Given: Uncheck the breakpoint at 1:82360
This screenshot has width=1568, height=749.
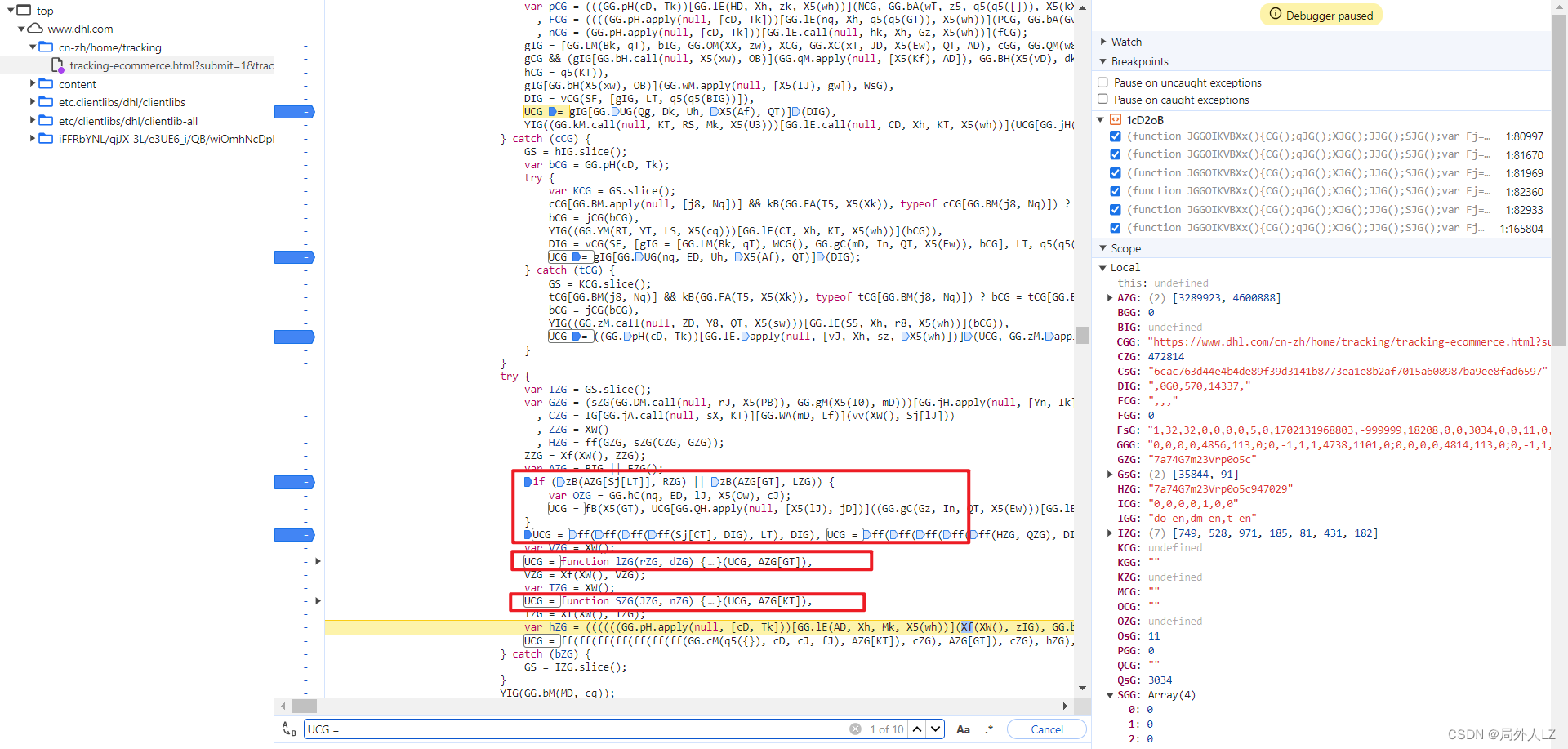Looking at the screenshot, I should (x=1116, y=191).
